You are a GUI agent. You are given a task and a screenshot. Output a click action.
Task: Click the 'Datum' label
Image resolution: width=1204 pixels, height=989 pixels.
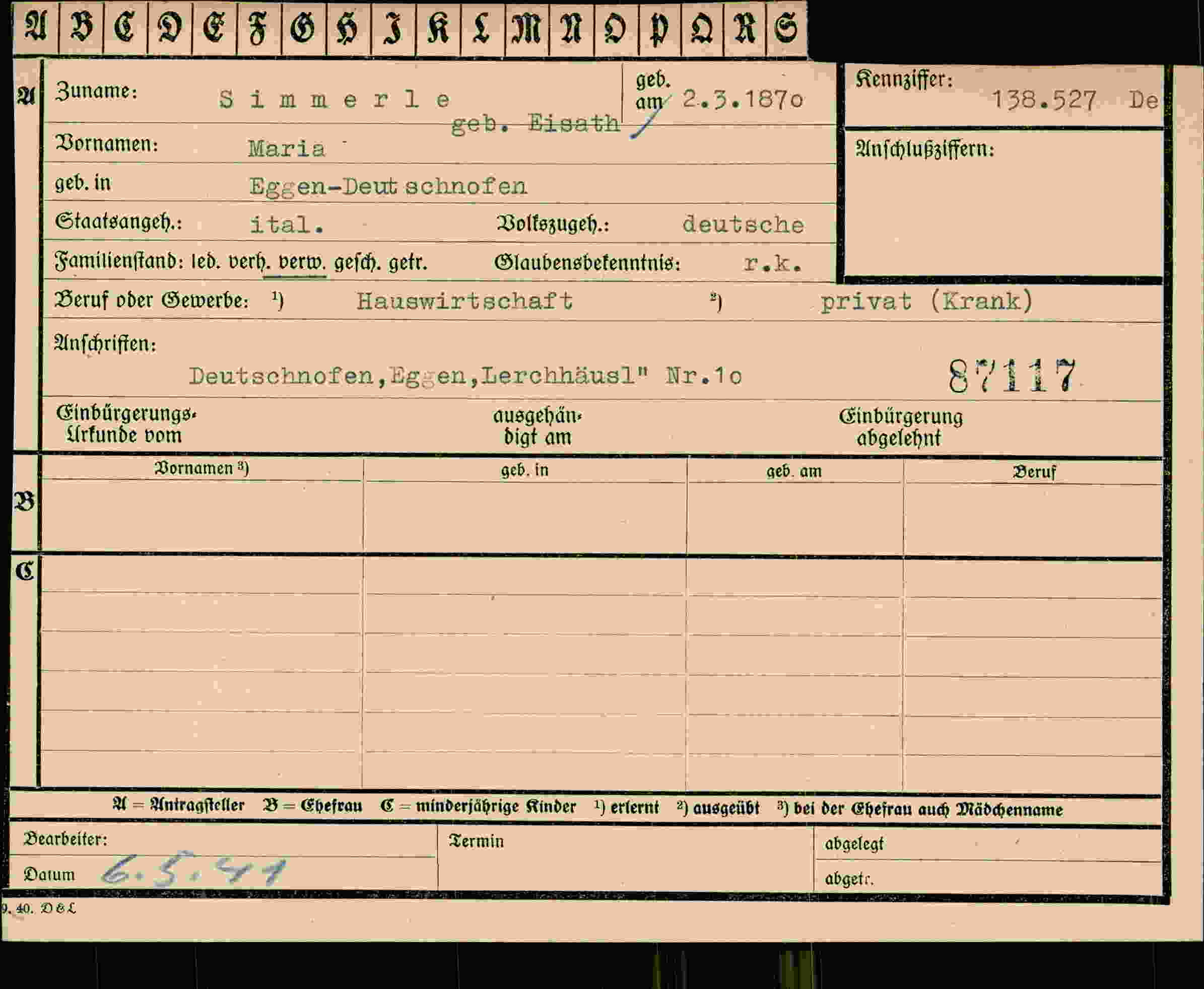pos(49,875)
